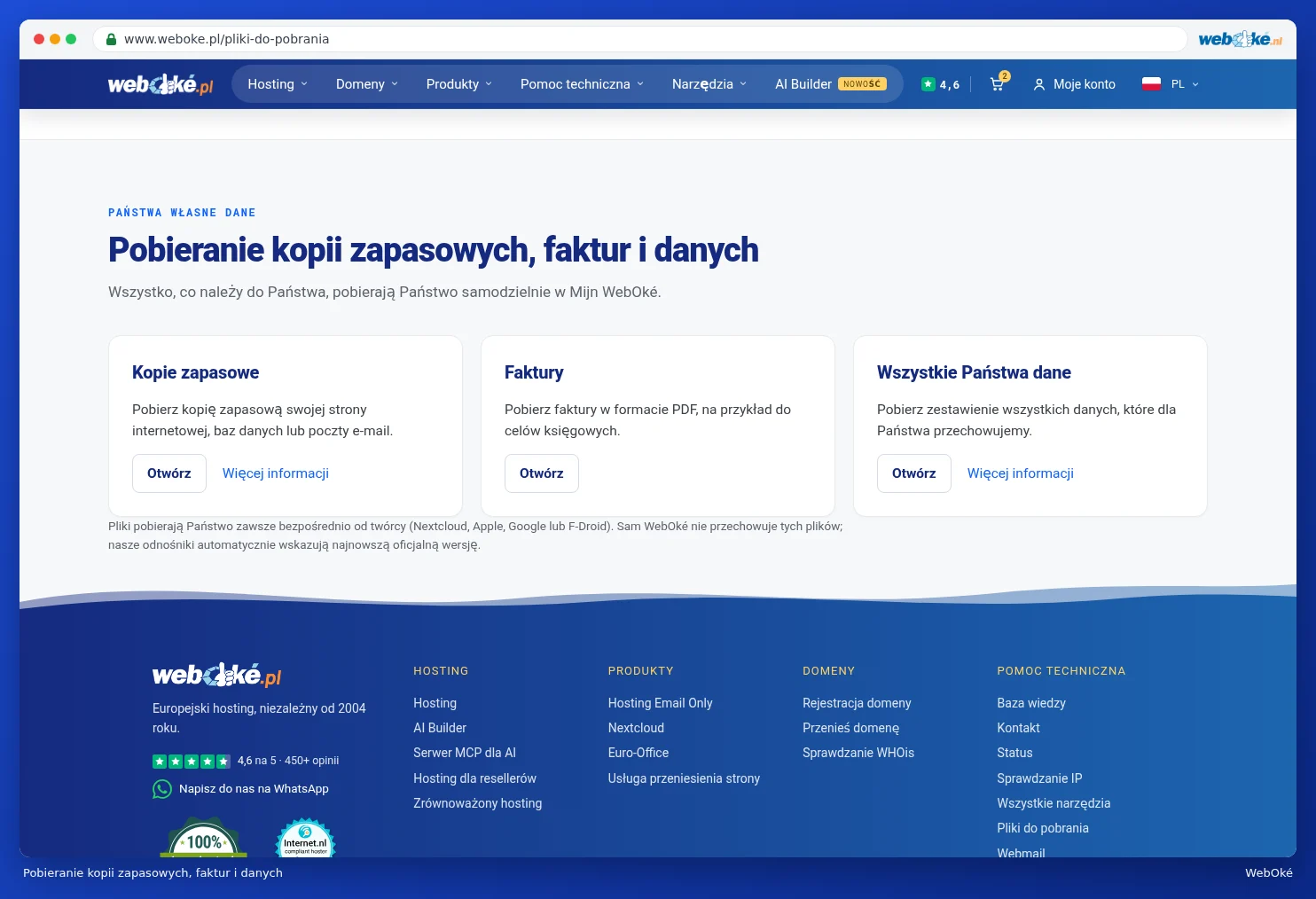Image resolution: width=1316 pixels, height=899 pixels.
Task: Open the PL language selector dropdown
Action: (1185, 84)
